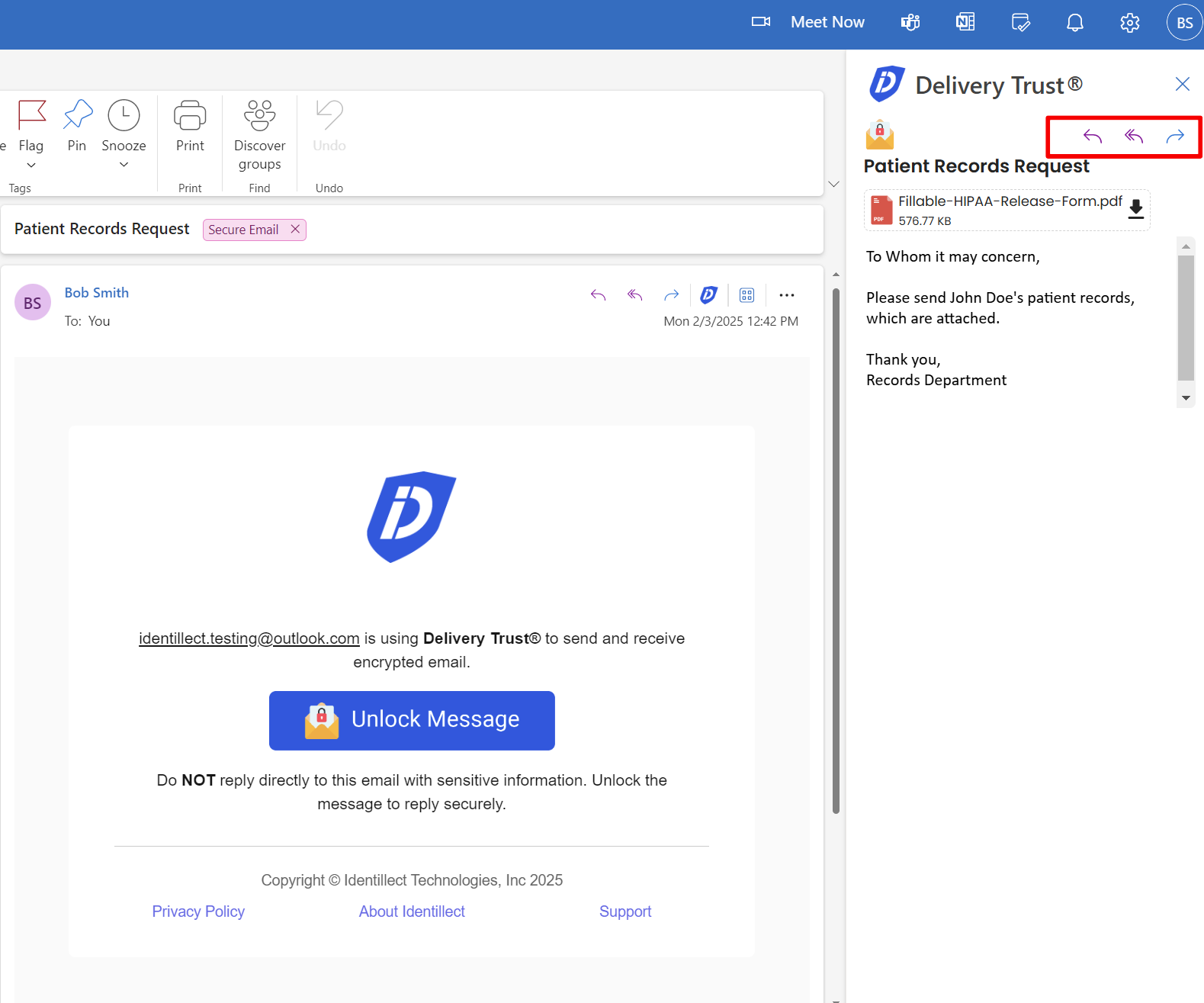Image resolution: width=1204 pixels, height=1003 pixels.
Task: Open Microsoft Teams from the top bar
Action: 910,22
